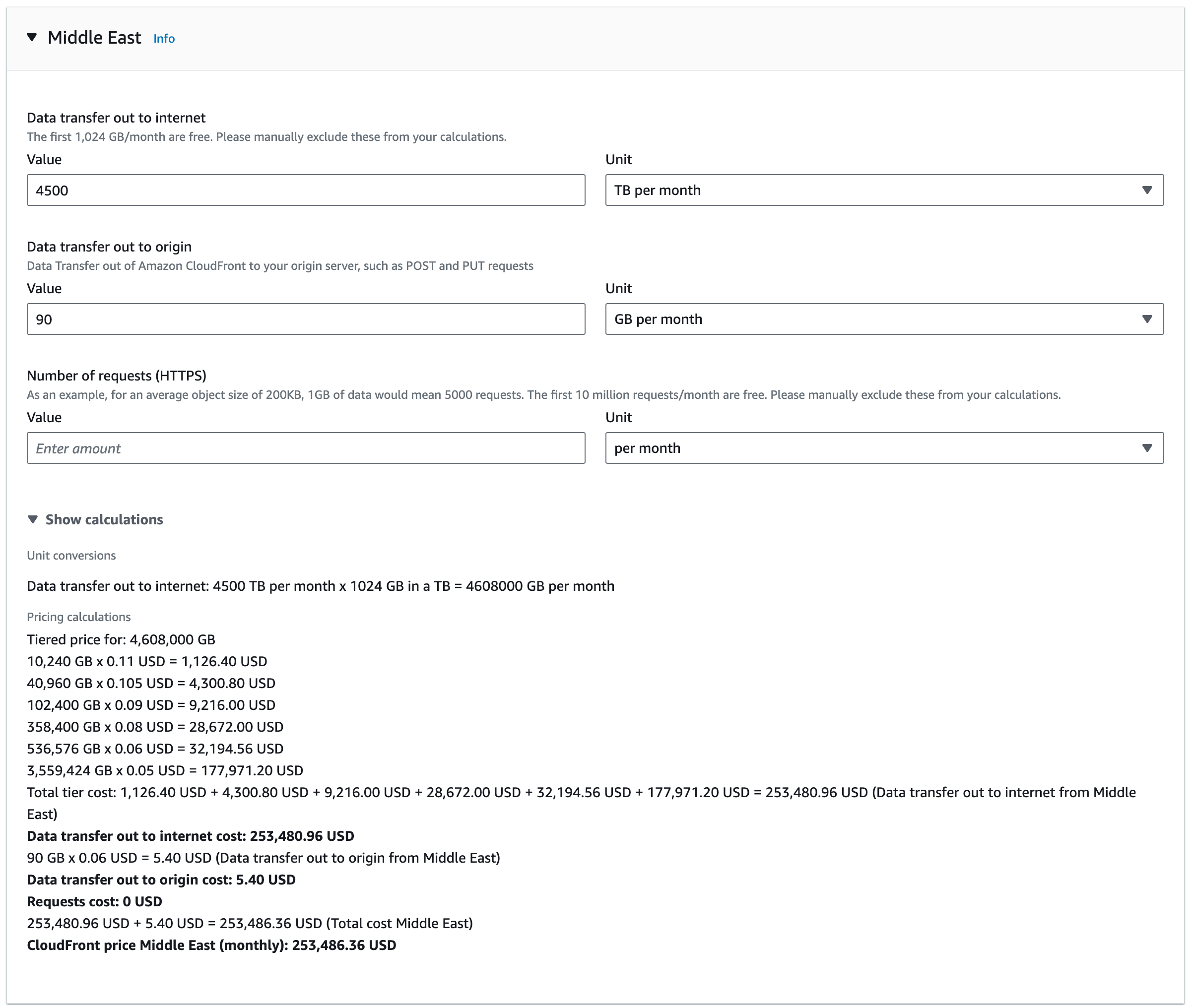This screenshot has width=1192, height=1008.
Task: Click the internet transfer value field showing 4500
Action: (x=305, y=190)
